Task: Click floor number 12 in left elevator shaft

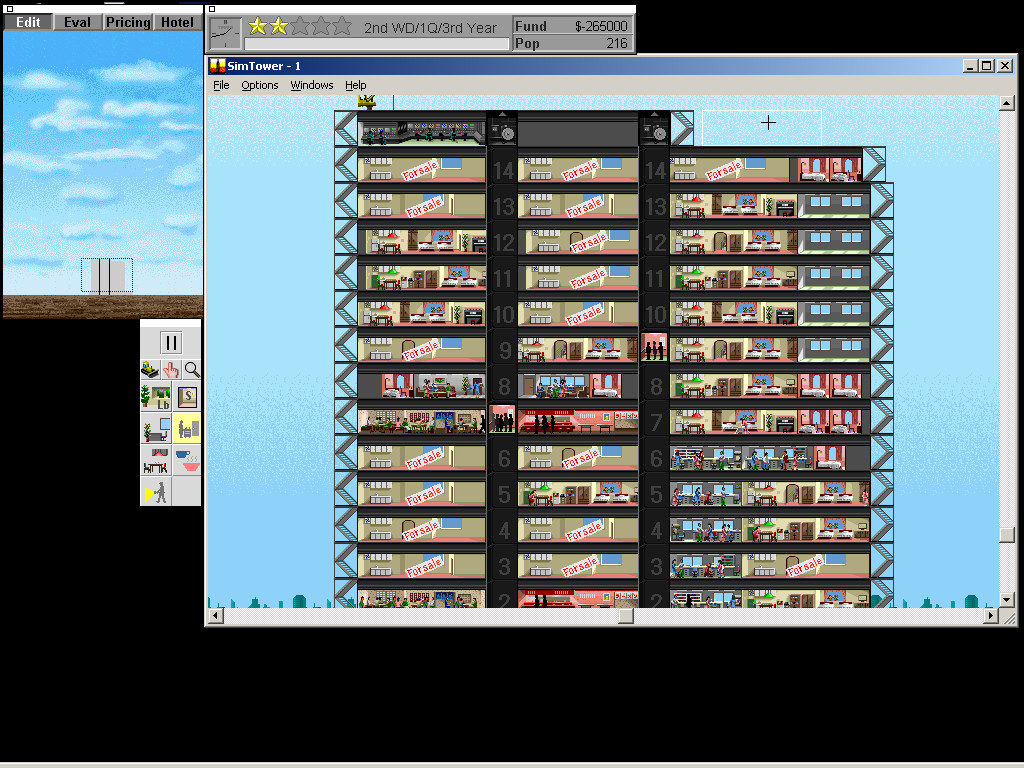Action: pos(503,243)
